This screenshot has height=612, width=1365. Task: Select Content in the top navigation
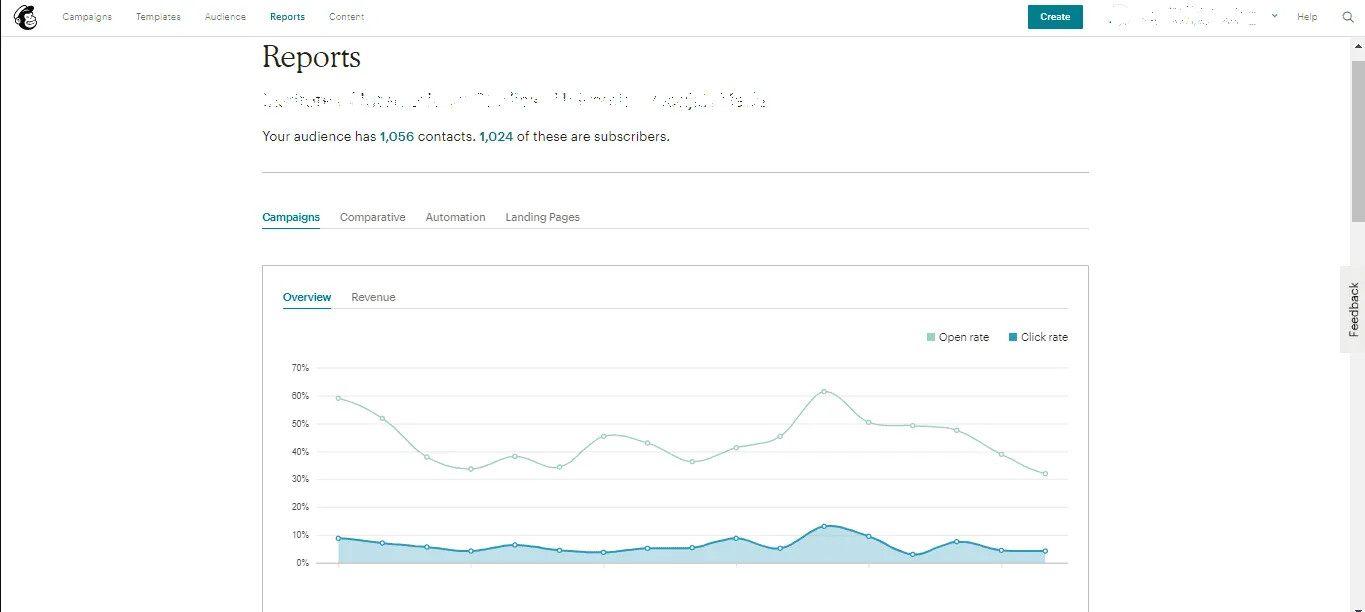click(346, 17)
